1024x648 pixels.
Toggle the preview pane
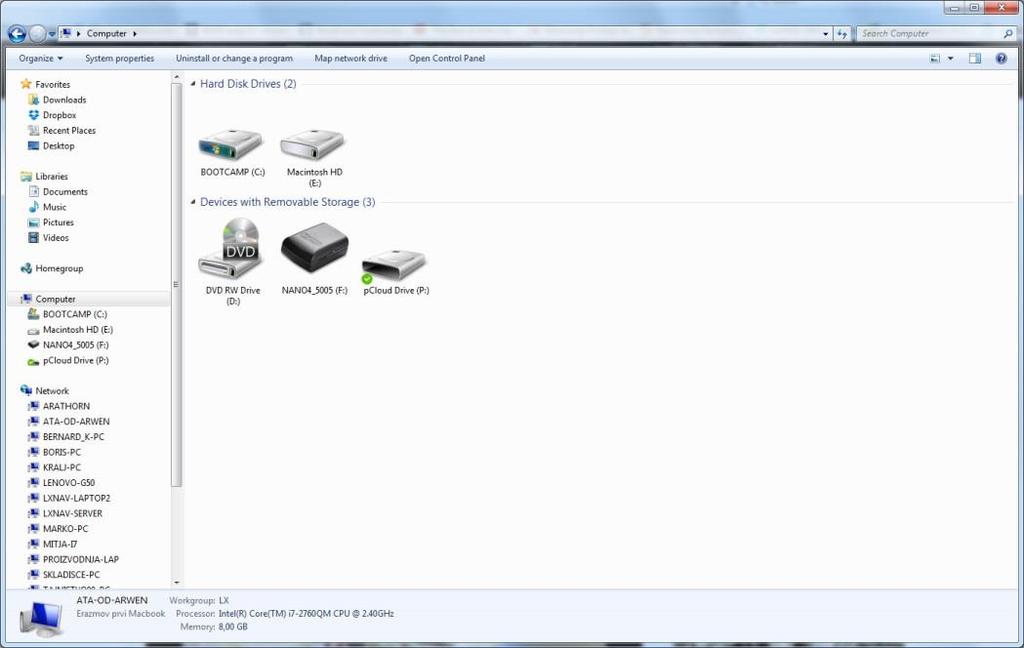pos(974,58)
